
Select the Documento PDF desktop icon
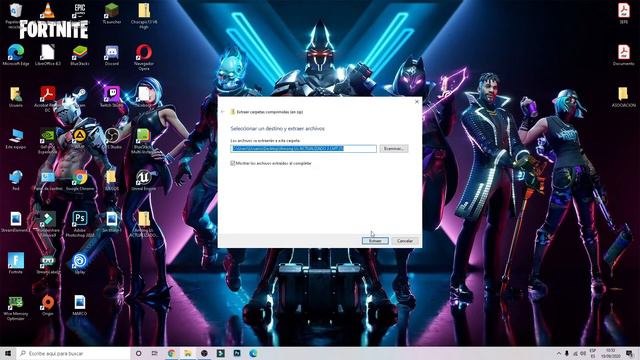[x=623, y=56]
